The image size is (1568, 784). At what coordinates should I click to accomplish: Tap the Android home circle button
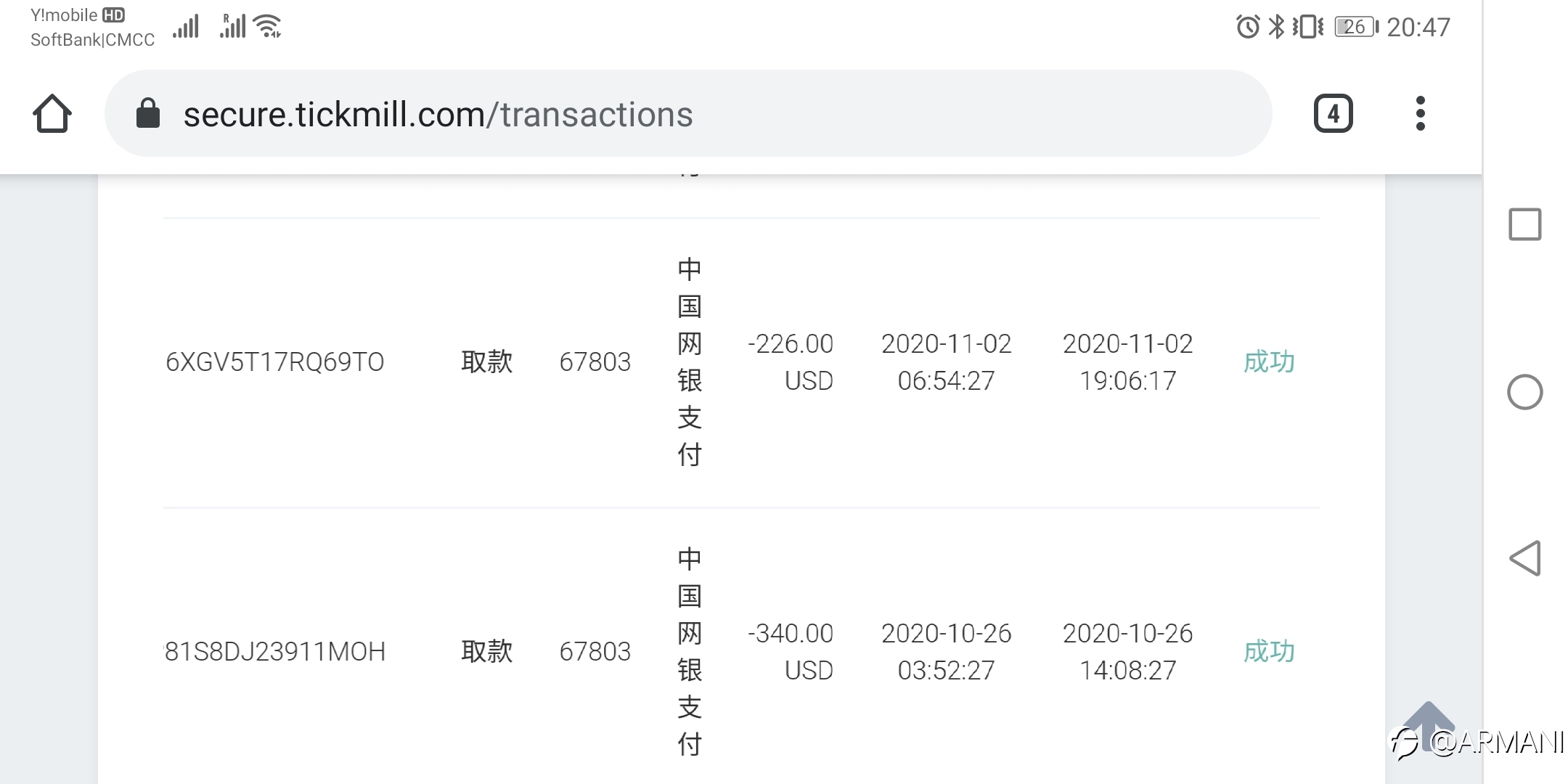tap(1524, 392)
